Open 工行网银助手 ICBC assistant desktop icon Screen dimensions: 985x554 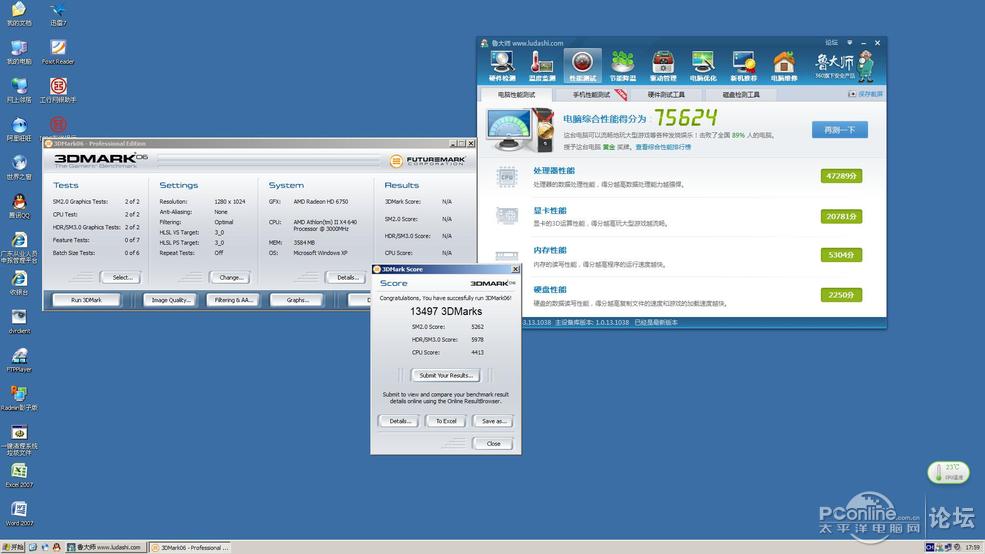point(58,90)
